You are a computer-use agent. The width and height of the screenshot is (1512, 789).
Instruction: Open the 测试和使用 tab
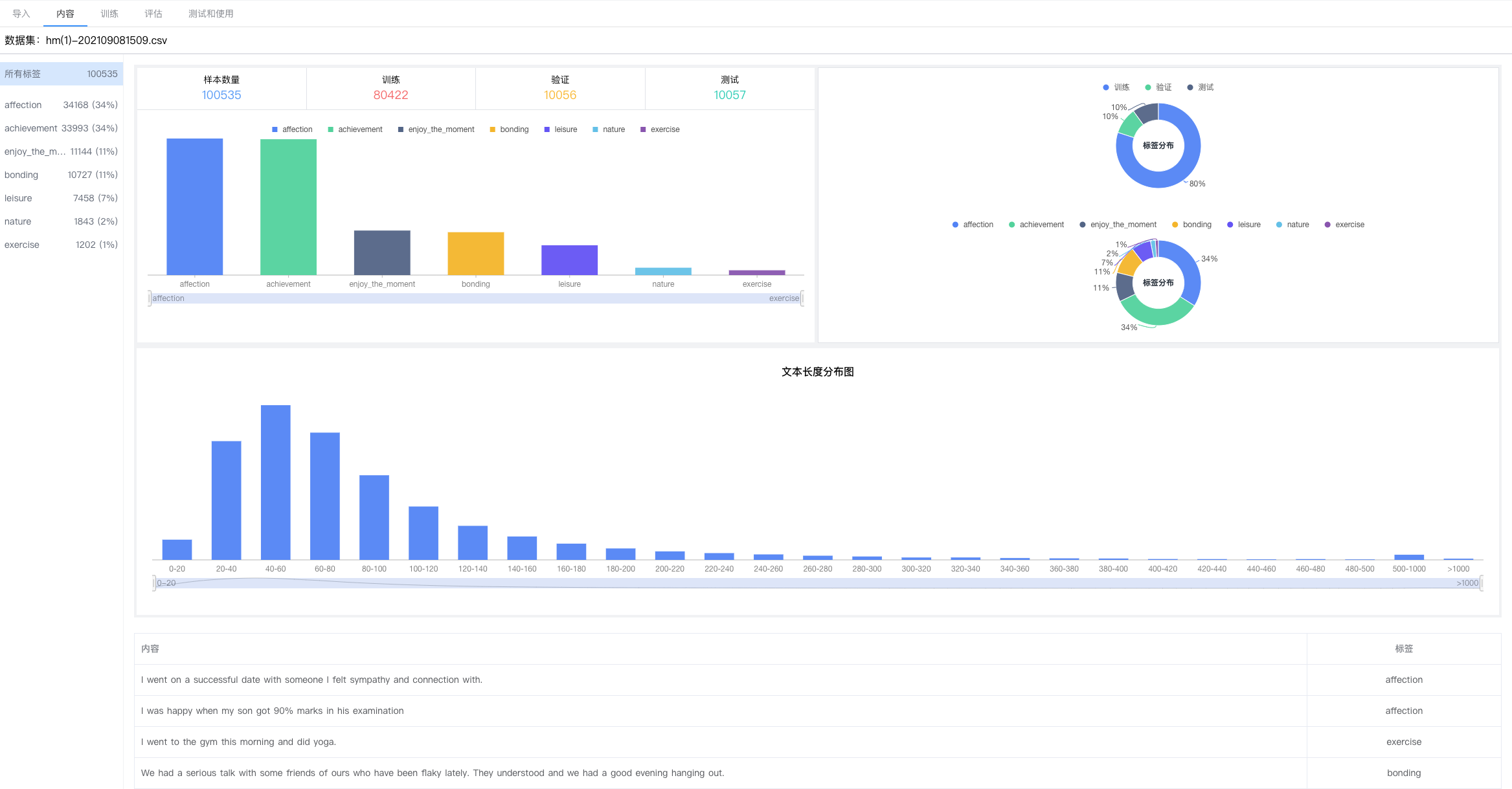point(211,14)
